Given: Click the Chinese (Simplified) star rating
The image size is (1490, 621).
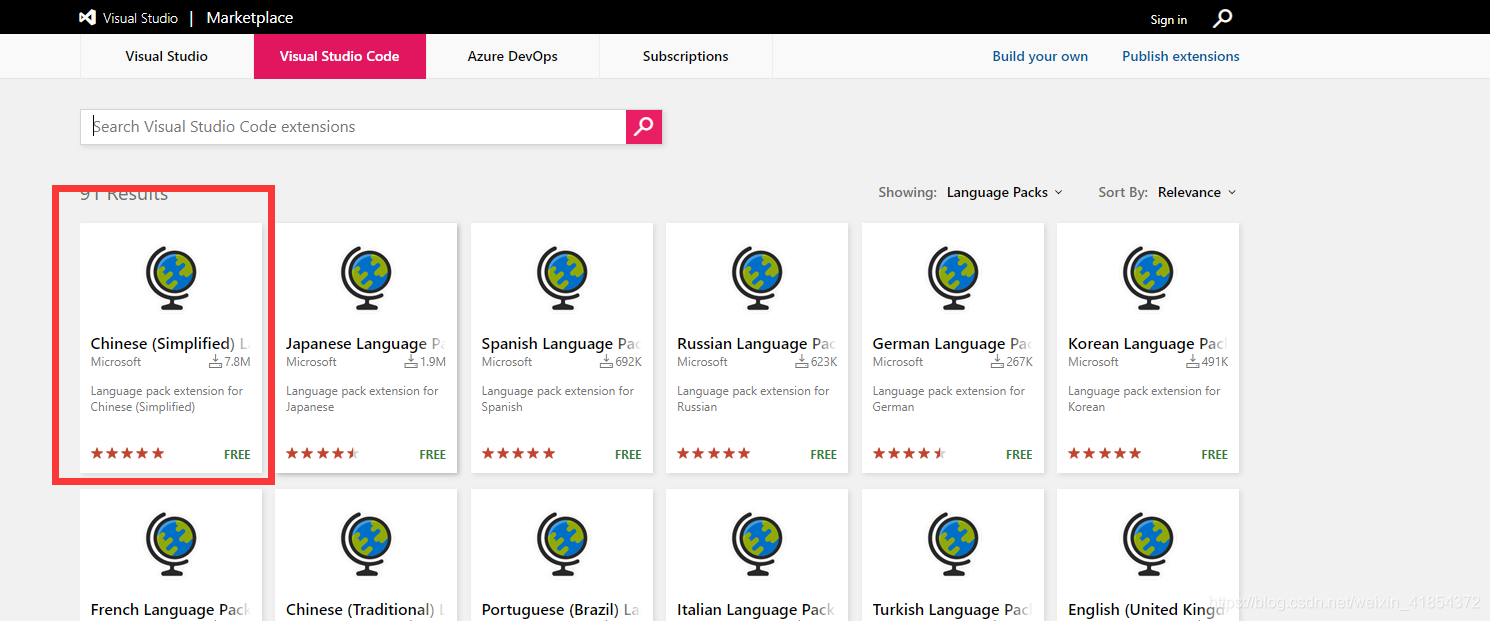Looking at the screenshot, I should (127, 453).
